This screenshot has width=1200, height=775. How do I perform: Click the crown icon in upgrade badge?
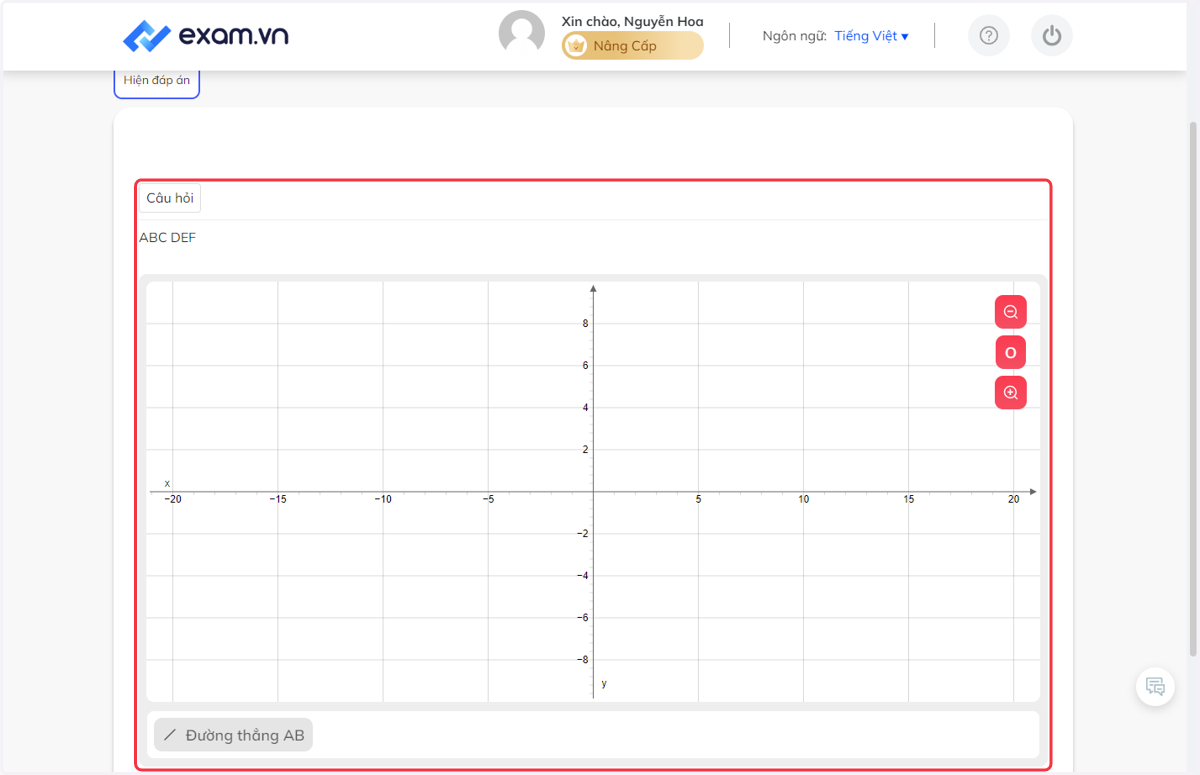(575, 46)
